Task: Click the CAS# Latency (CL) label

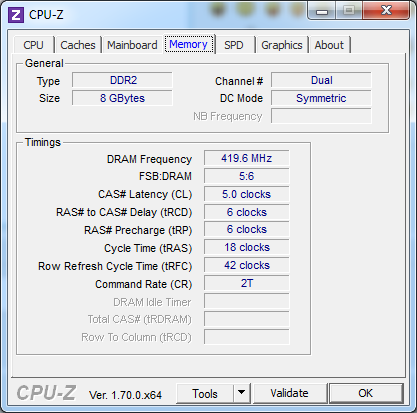Action: [145, 194]
